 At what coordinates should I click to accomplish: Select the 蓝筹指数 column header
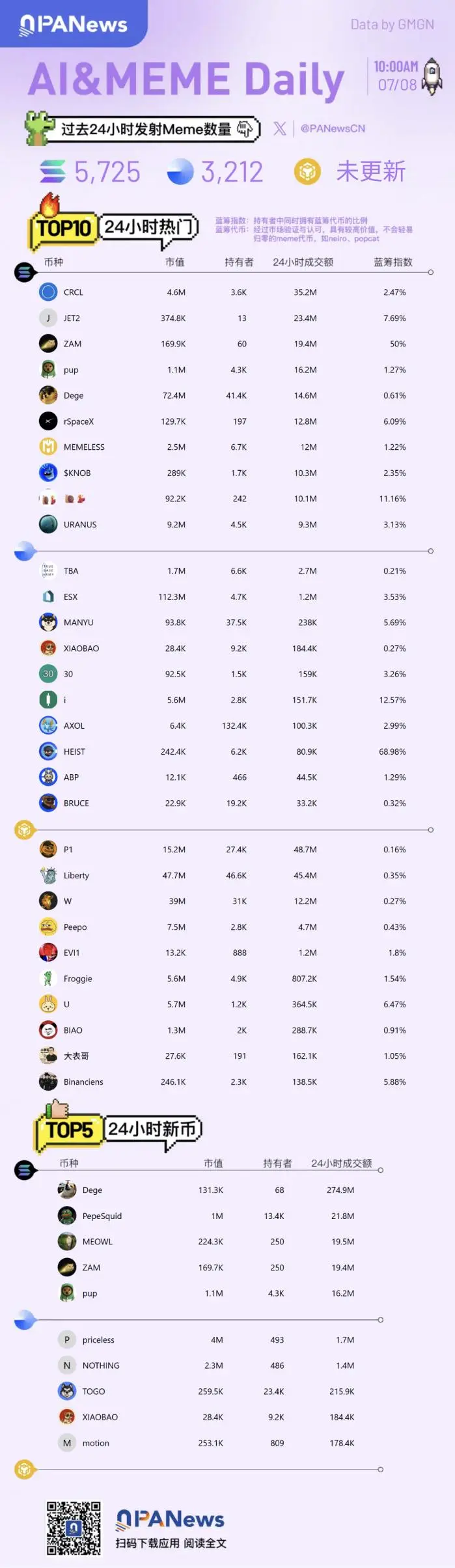click(393, 262)
